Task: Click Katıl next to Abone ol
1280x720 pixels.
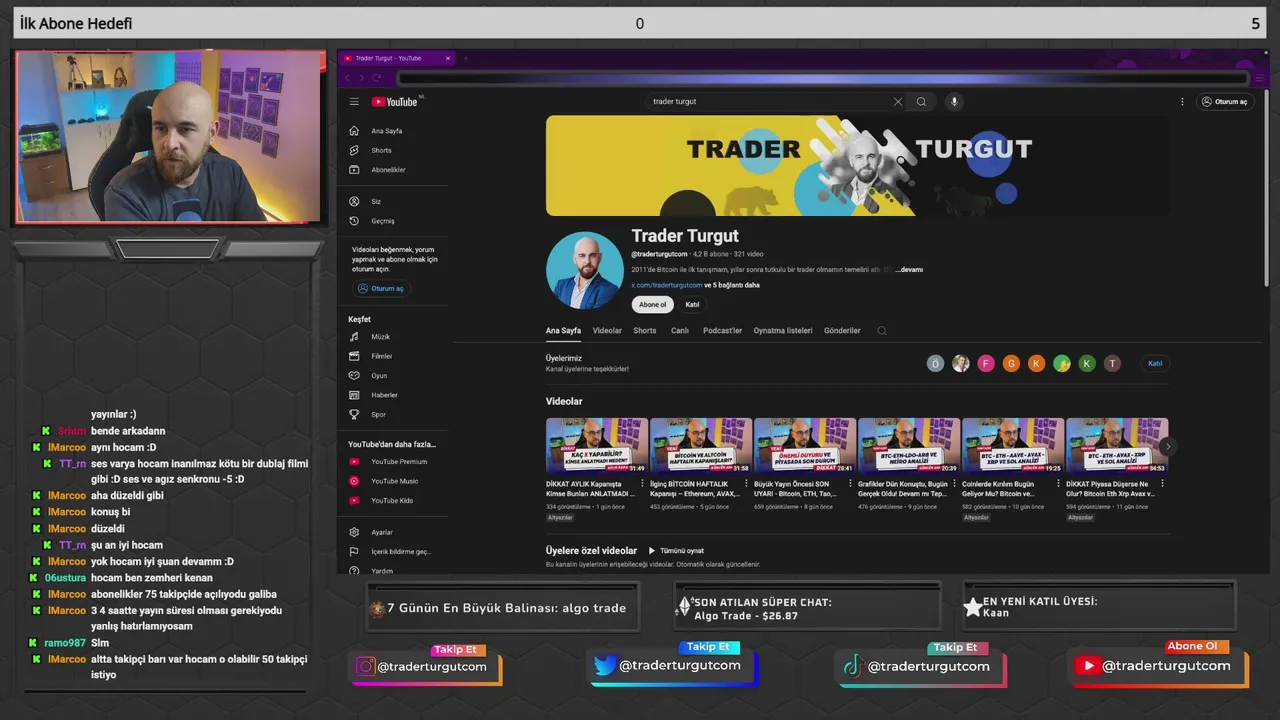Action: point(692,304)
